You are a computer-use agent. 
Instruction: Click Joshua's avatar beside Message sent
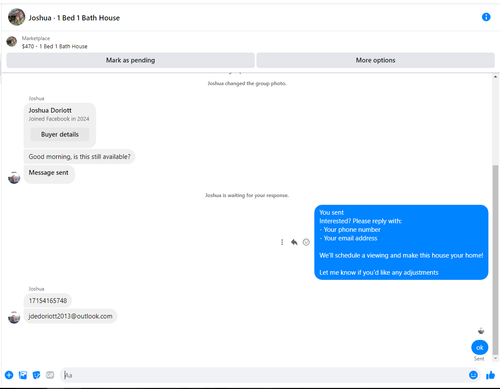(x=14, y=178)
